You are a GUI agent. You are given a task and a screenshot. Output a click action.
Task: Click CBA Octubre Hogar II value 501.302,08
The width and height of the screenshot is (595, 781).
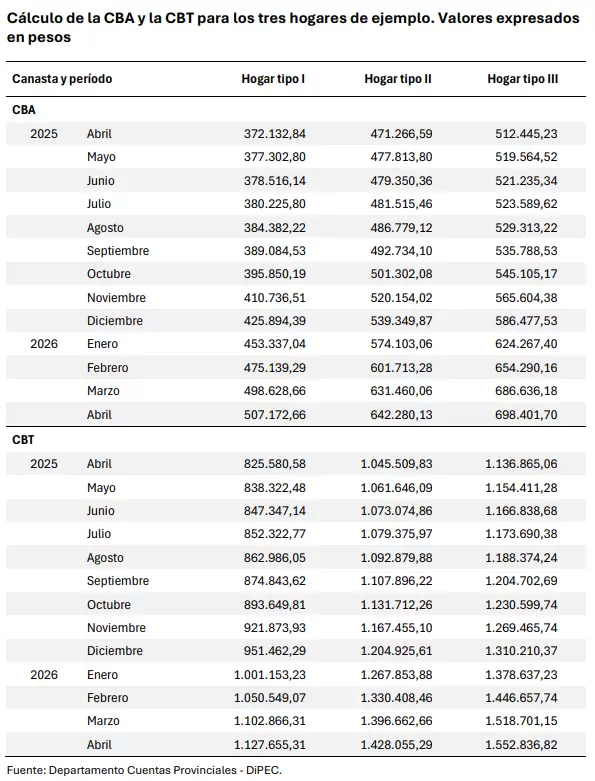click(401, 274)
